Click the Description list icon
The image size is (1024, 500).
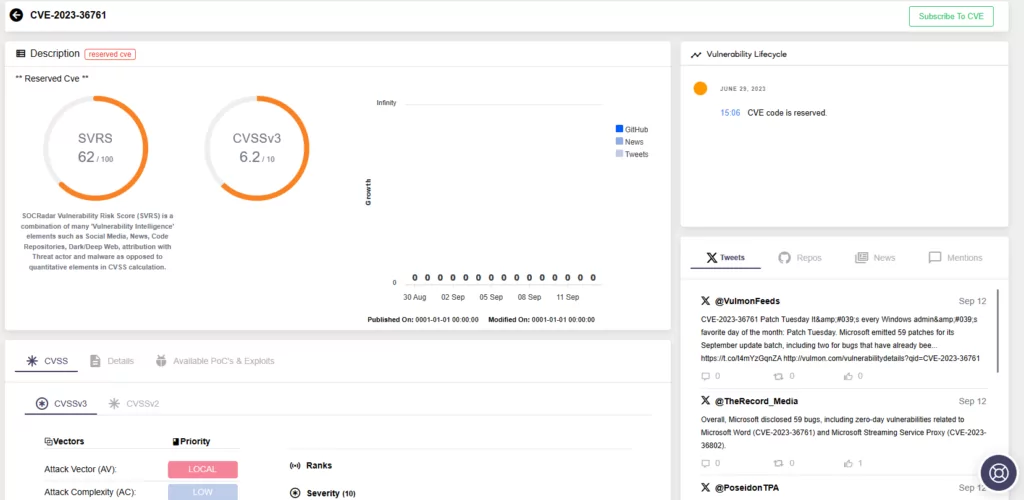point(21,54)
